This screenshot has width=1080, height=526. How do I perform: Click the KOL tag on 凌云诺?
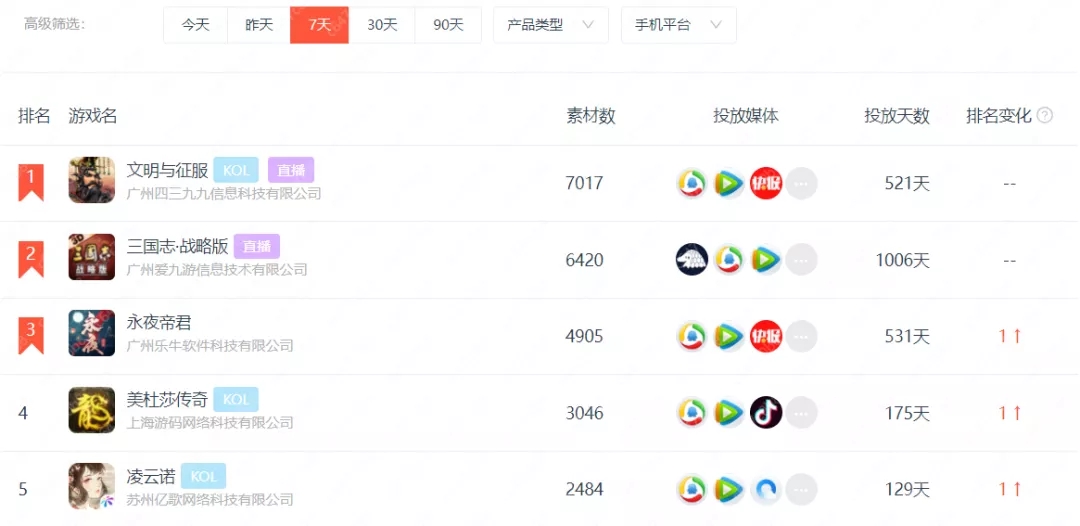coord(203,476)
